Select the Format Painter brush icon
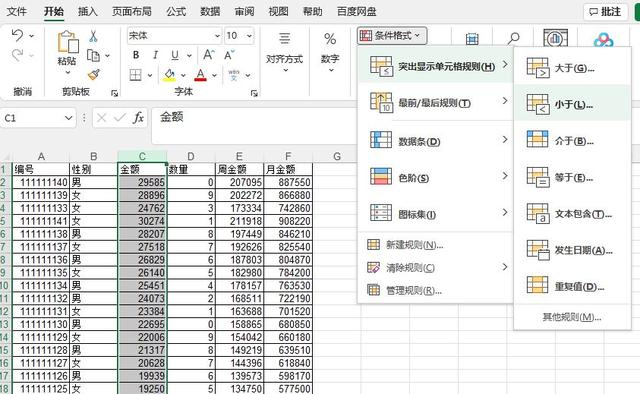This screenshot has height=394, width=640. 94,75
